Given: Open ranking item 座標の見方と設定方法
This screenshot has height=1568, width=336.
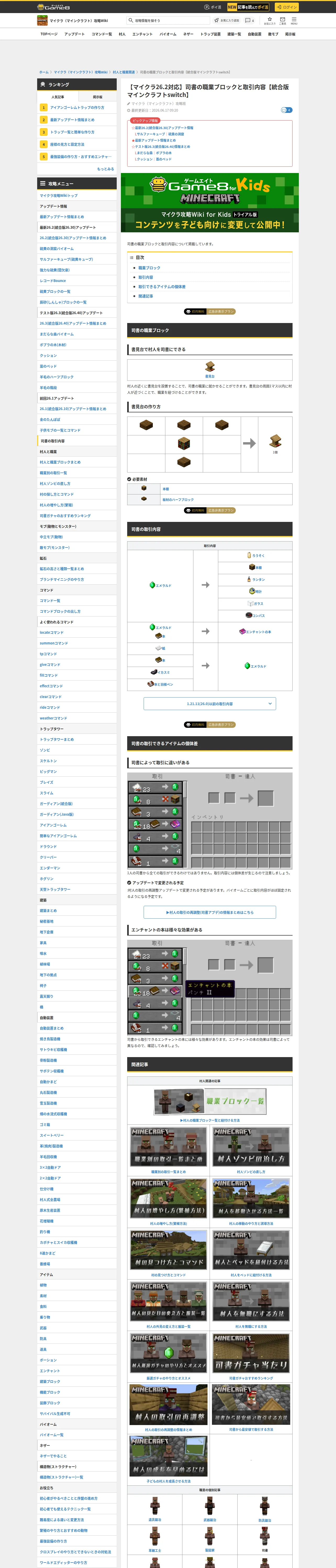Looking at the screenshot, I should [x=67, y=144].
